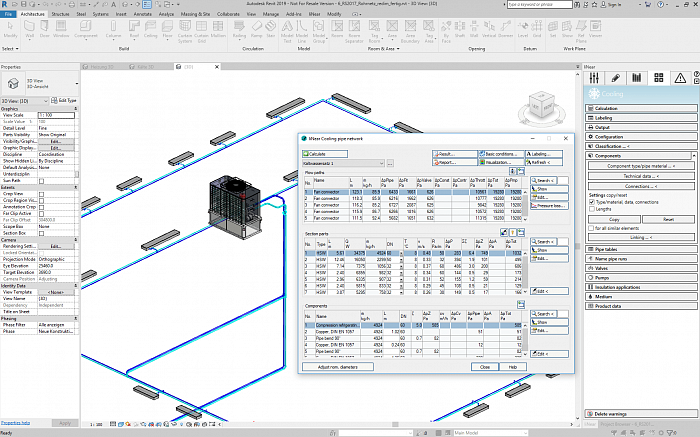Open the File menu
Screen dimensions: 700x437
pos(8,14)
